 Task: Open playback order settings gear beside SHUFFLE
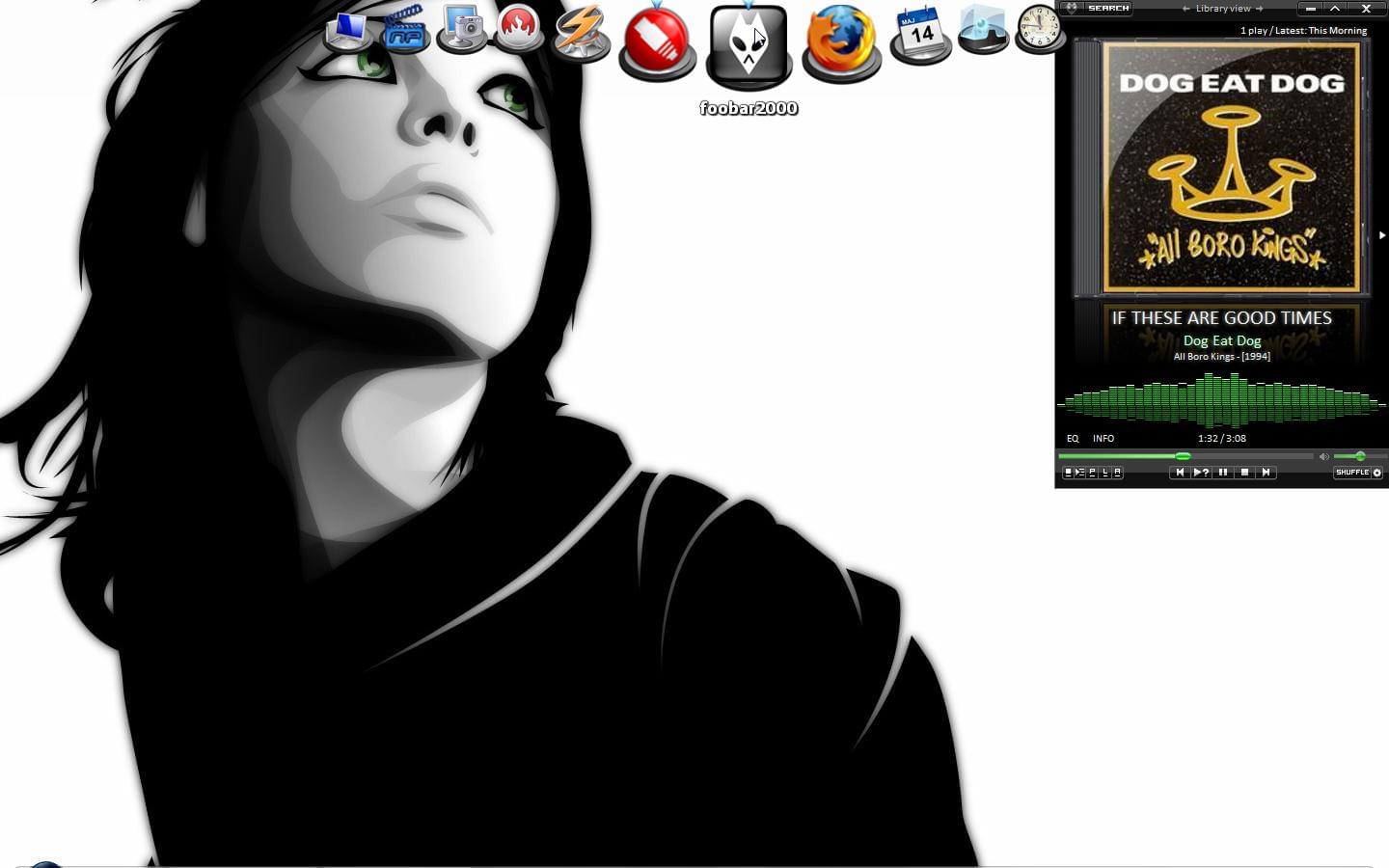[x=1377, y=473]
